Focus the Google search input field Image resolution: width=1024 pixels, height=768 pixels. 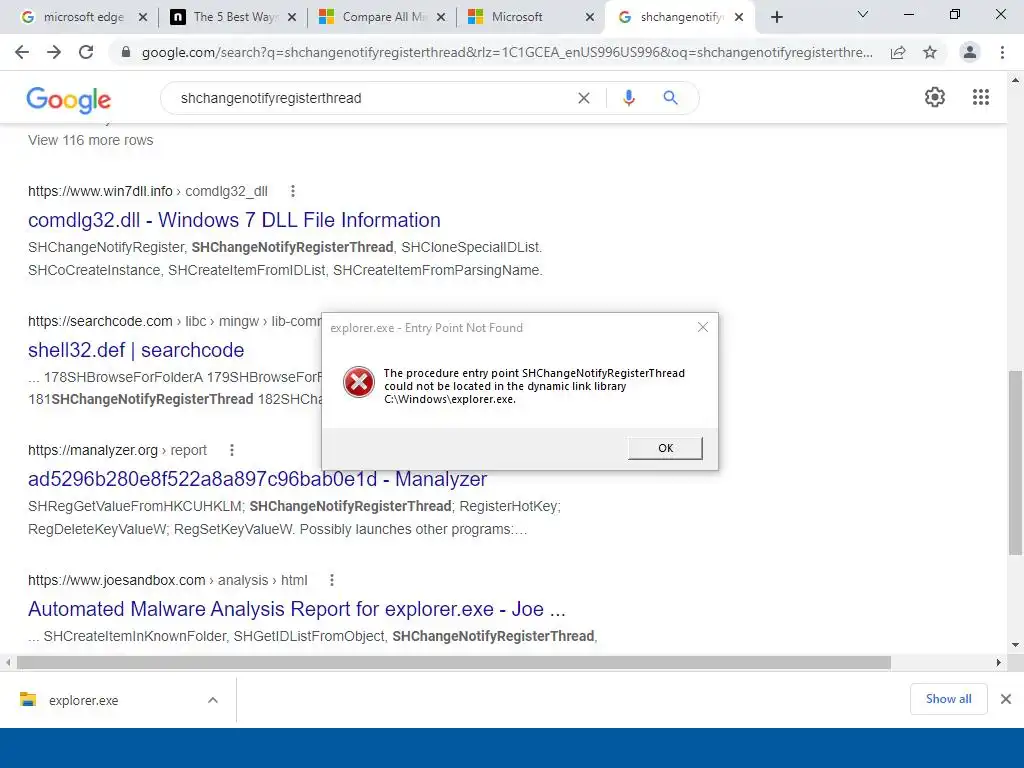(x=372, y=98)
